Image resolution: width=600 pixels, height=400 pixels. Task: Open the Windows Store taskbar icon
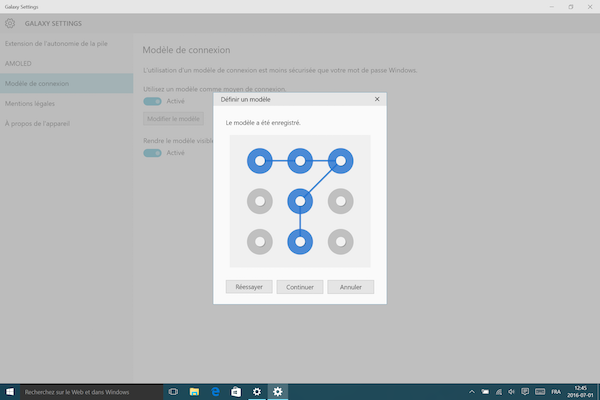[236, 392]
